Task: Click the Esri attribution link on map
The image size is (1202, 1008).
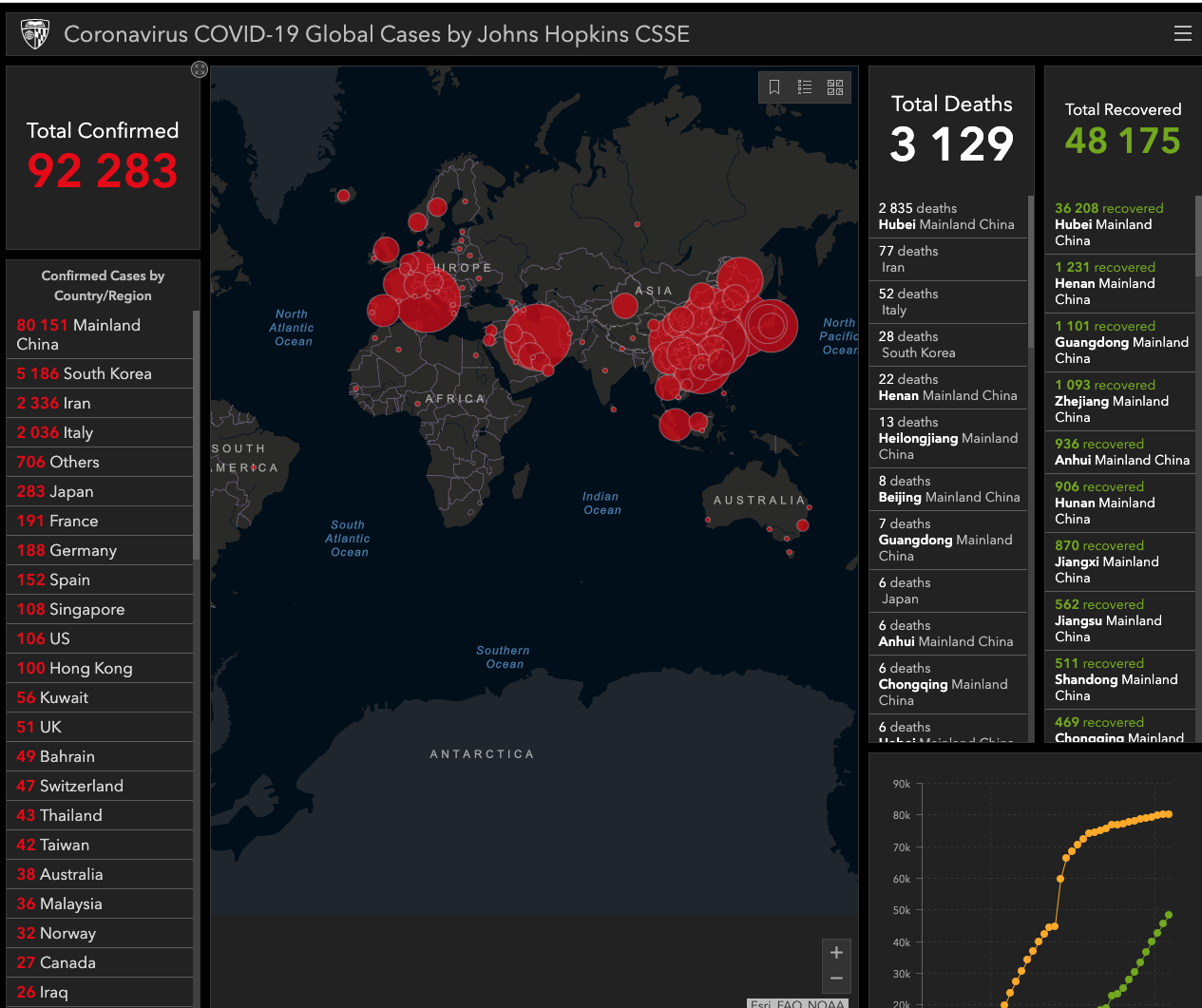Action: click(x=760, y=1003)
